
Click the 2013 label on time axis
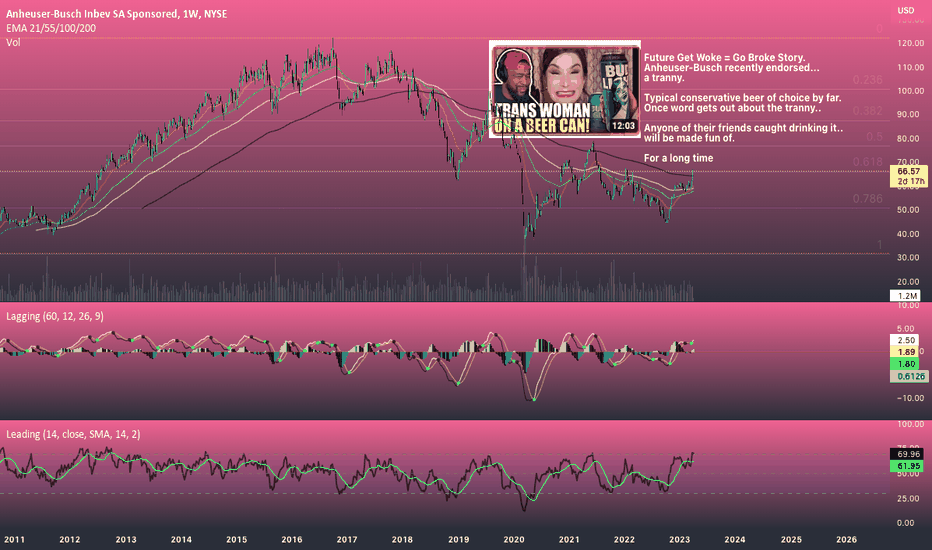point(125,539)
